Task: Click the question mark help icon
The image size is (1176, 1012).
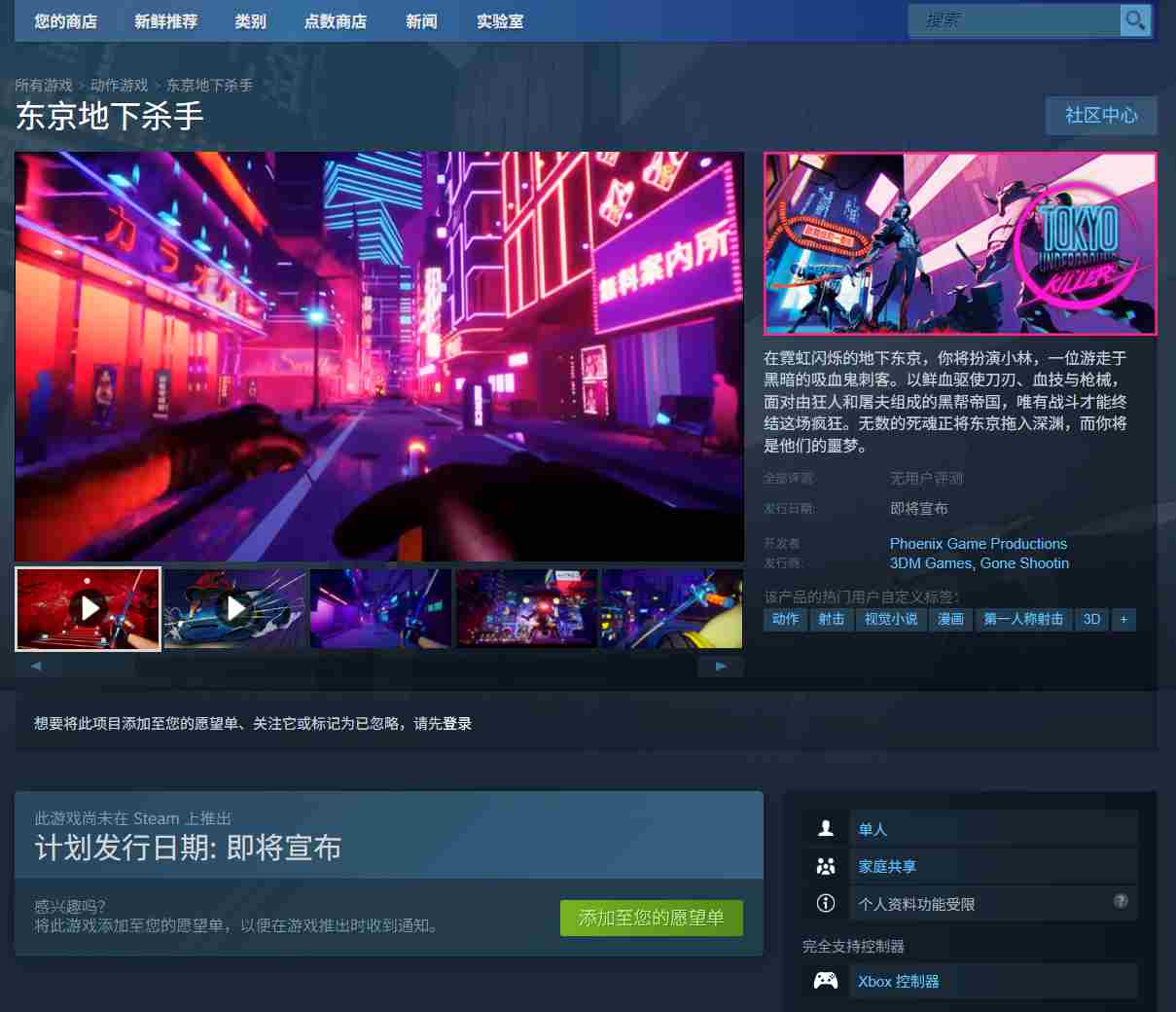Action: tap(1121, 901)
